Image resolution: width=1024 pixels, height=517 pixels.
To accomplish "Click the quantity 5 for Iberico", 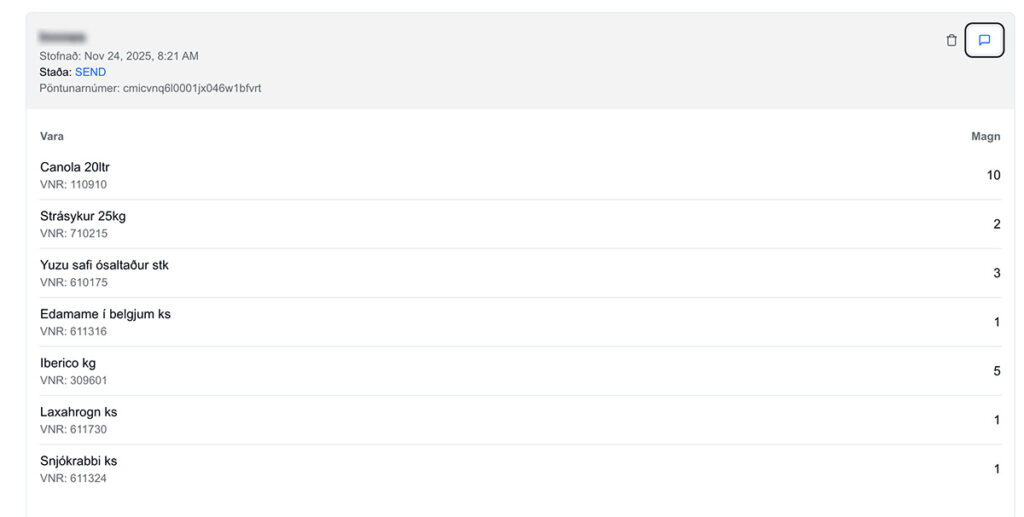I will (996, 371).
